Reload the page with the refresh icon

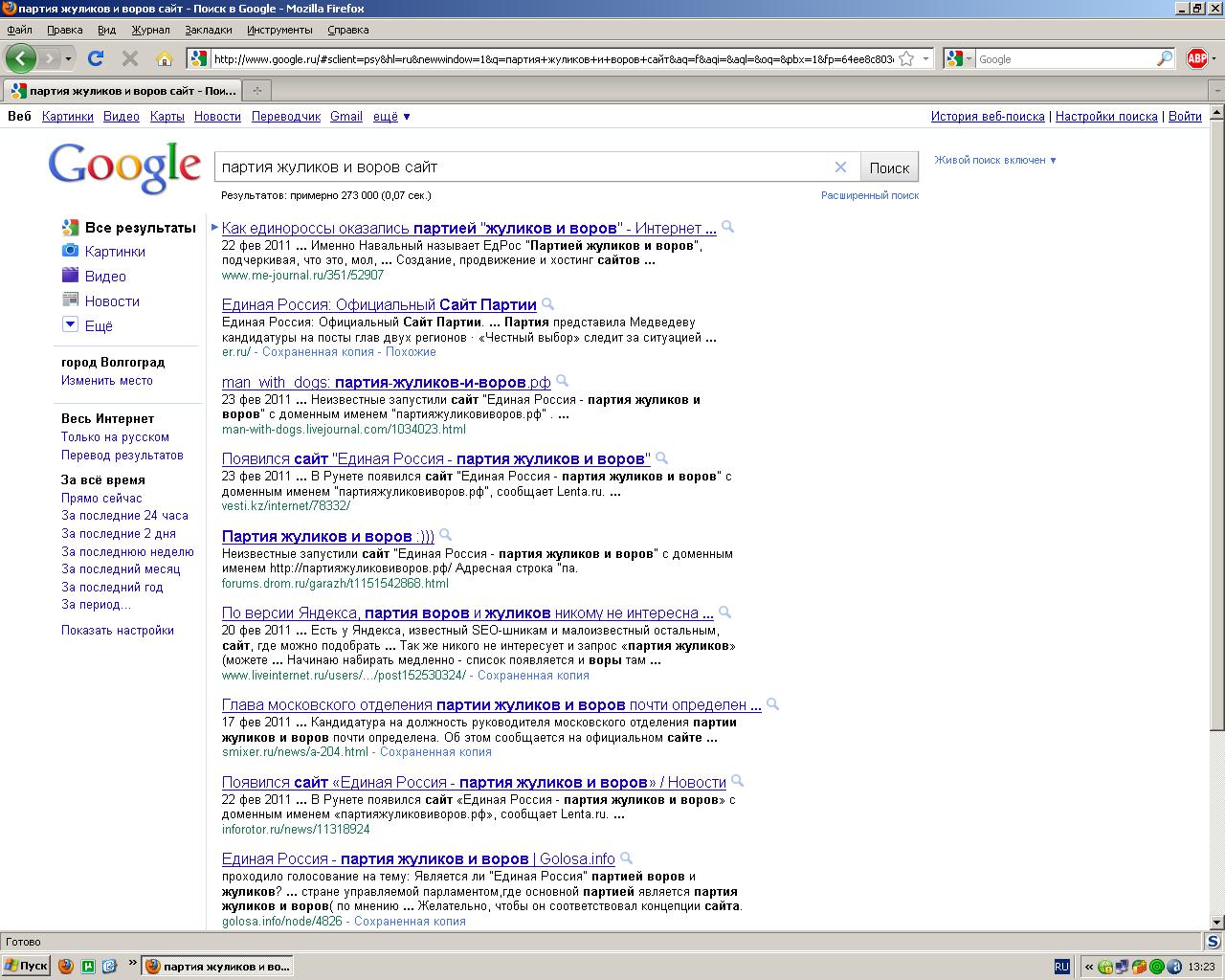pyautogui.click(x=96, y=58)
